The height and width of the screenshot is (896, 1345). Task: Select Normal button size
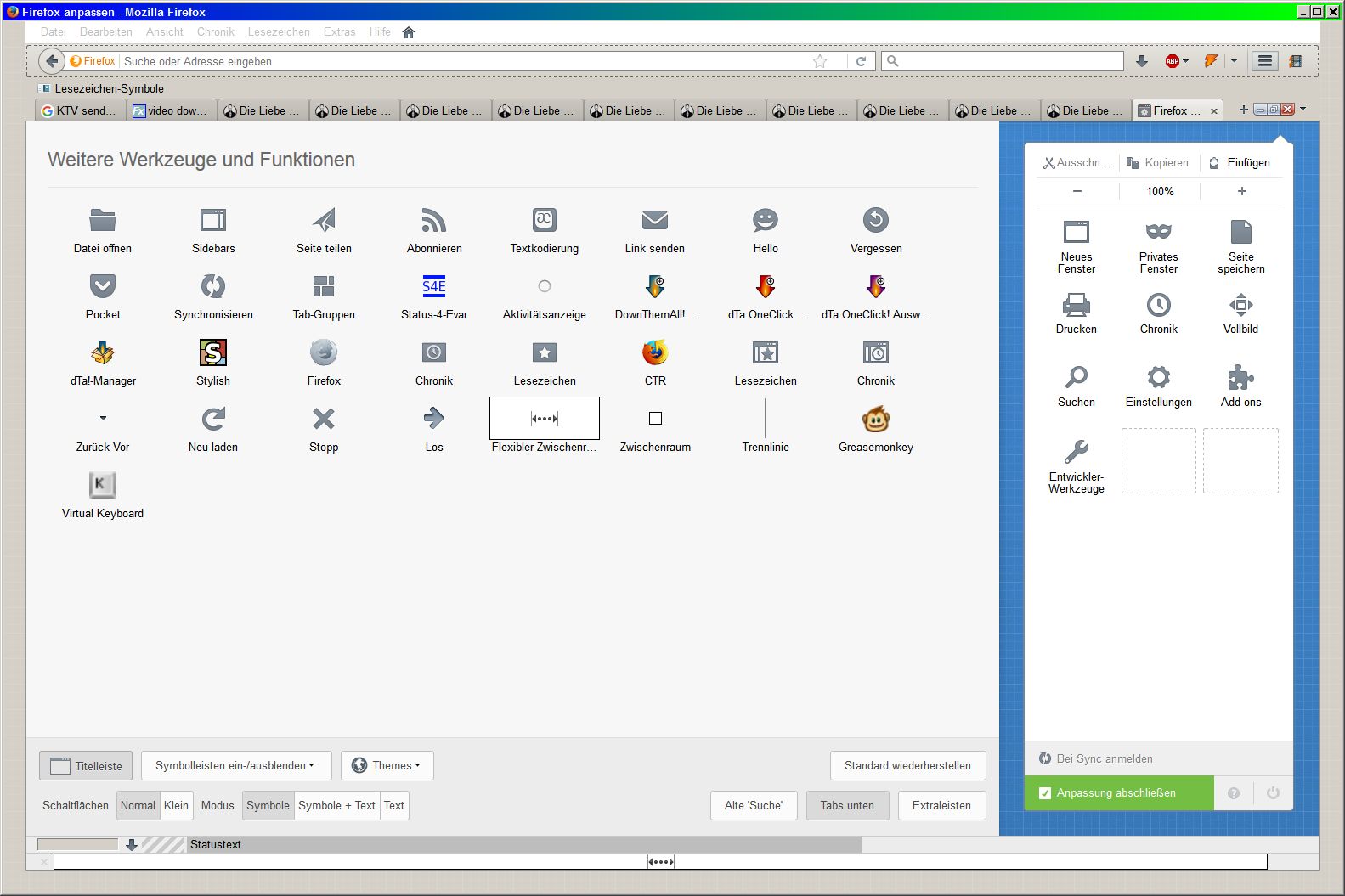point(138,806)
